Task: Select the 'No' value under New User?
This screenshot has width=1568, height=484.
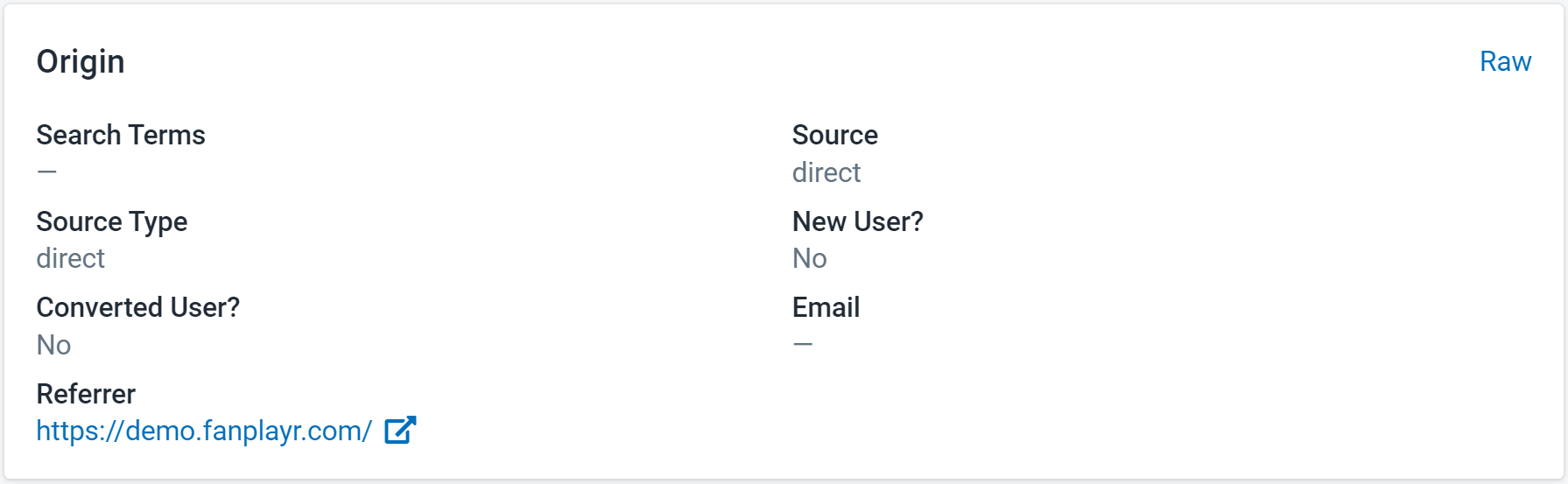Action: click(810, 258)
